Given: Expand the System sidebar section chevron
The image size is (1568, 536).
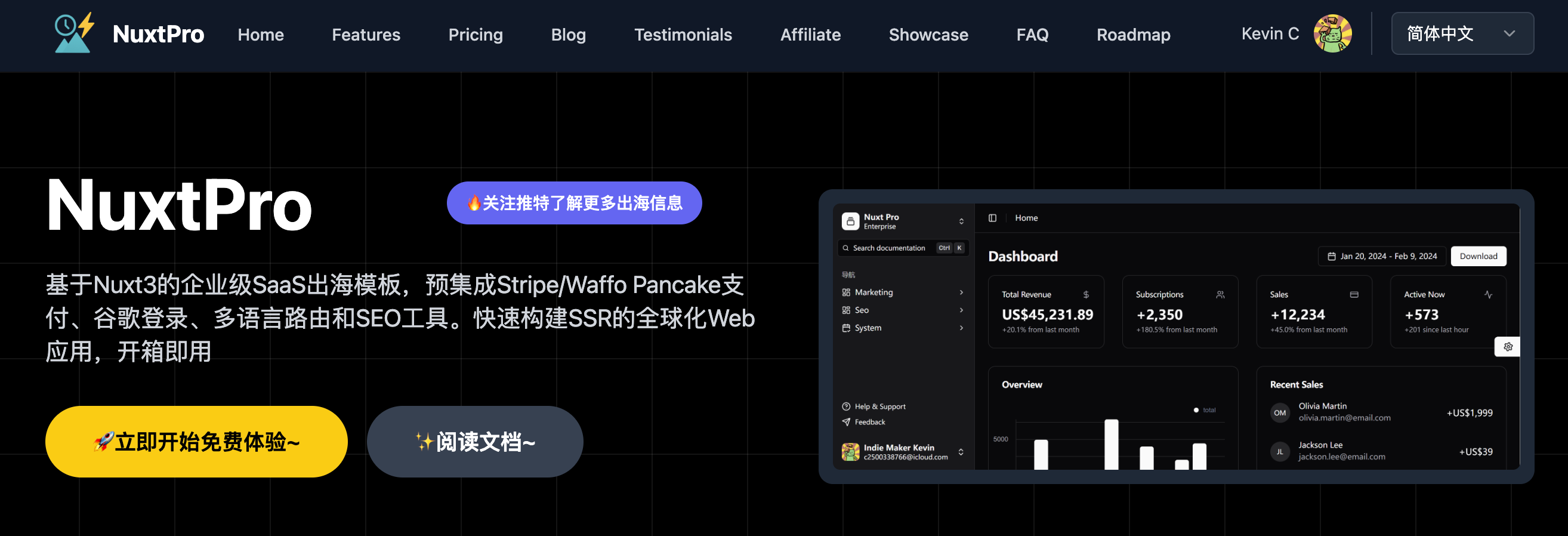Looking at the screenshot, I should point(961,328).
